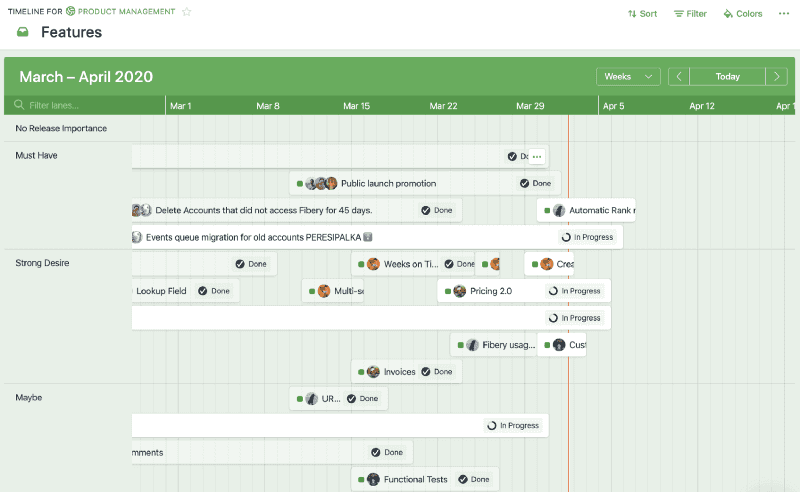Click the favorite star icon next to Product Management
Viewport: 800px width, 492px height.
pos(187,12)
